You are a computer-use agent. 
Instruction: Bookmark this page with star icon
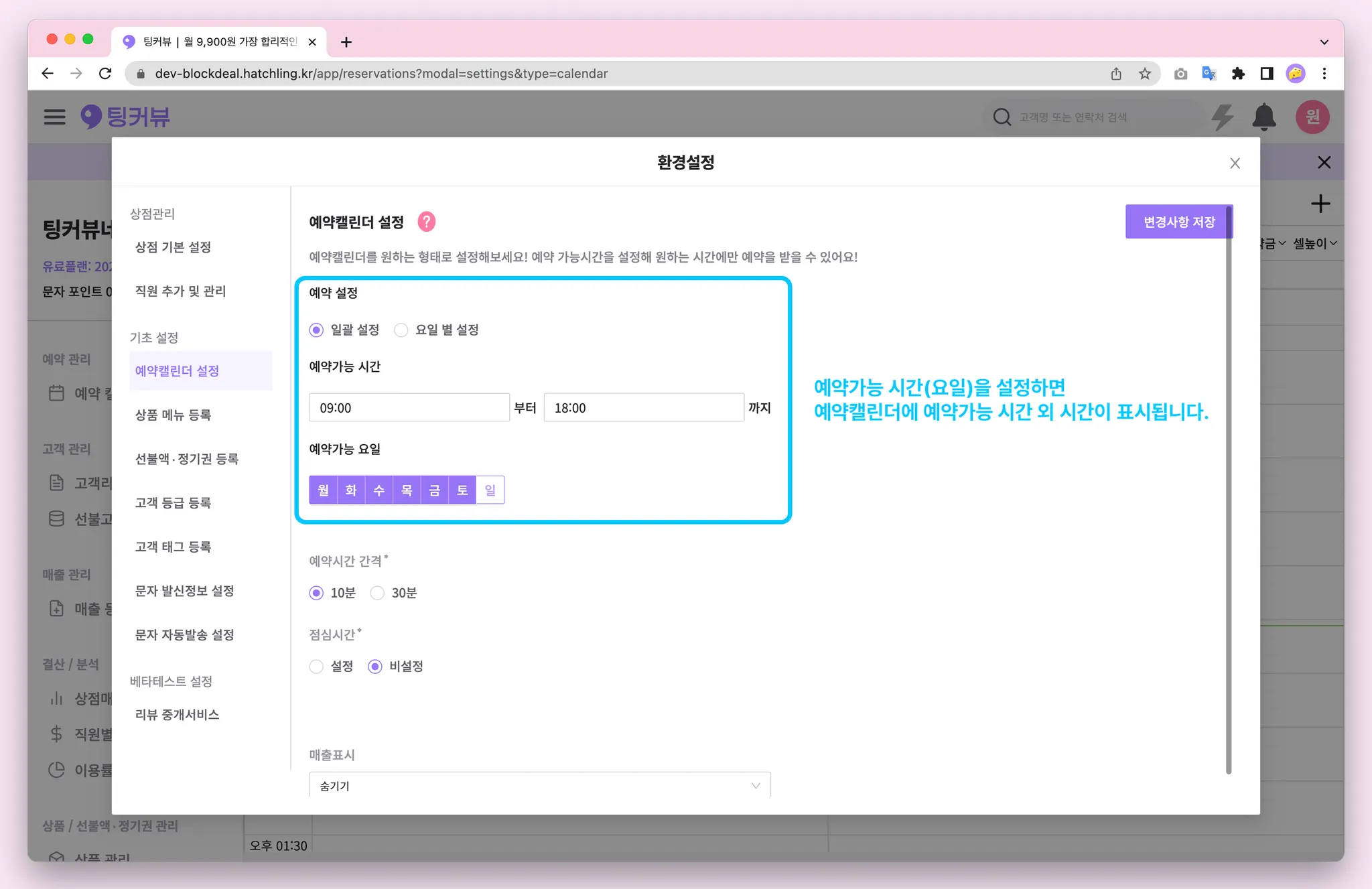coord(1145,74)
